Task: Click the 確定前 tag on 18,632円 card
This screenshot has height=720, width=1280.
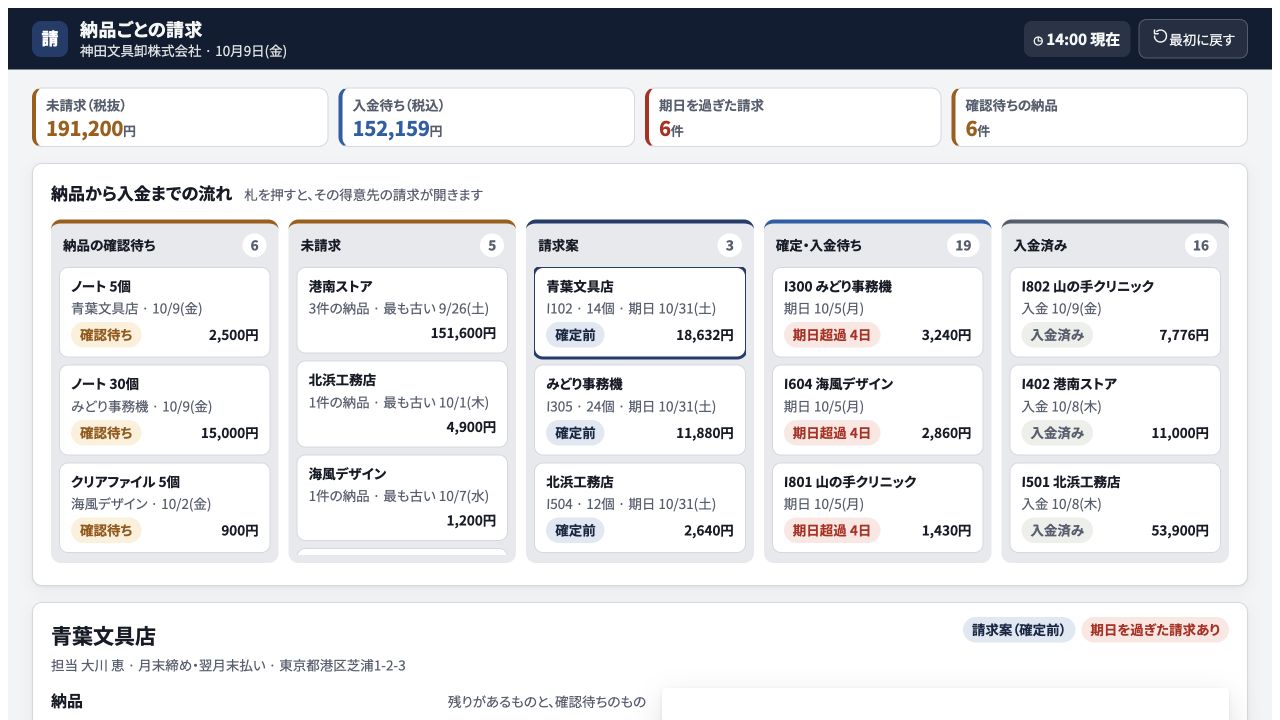Action: [575, 335]
